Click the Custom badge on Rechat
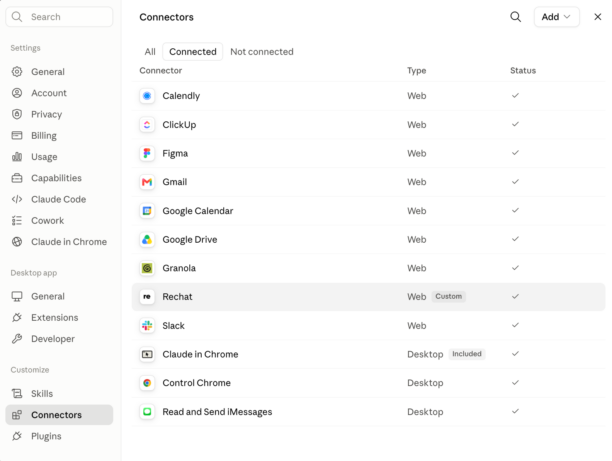This screenshot has width=612, height=461. (x=448, y=296)
